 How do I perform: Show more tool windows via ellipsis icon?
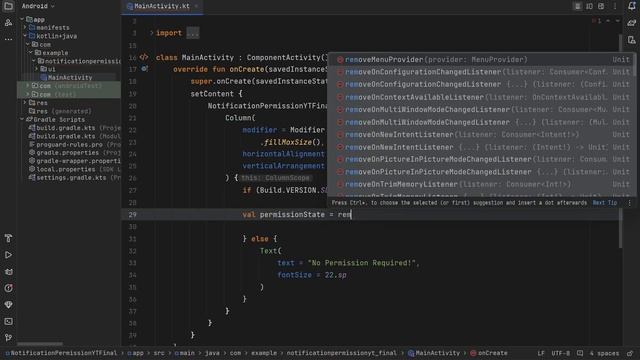pyautogui.click(x=8, y=40)
